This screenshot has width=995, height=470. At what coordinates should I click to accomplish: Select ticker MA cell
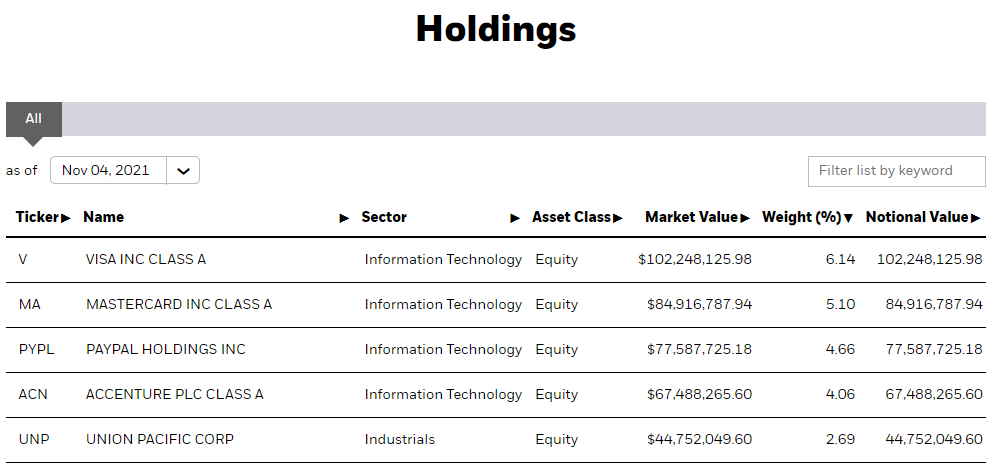[x=29, y=304]
